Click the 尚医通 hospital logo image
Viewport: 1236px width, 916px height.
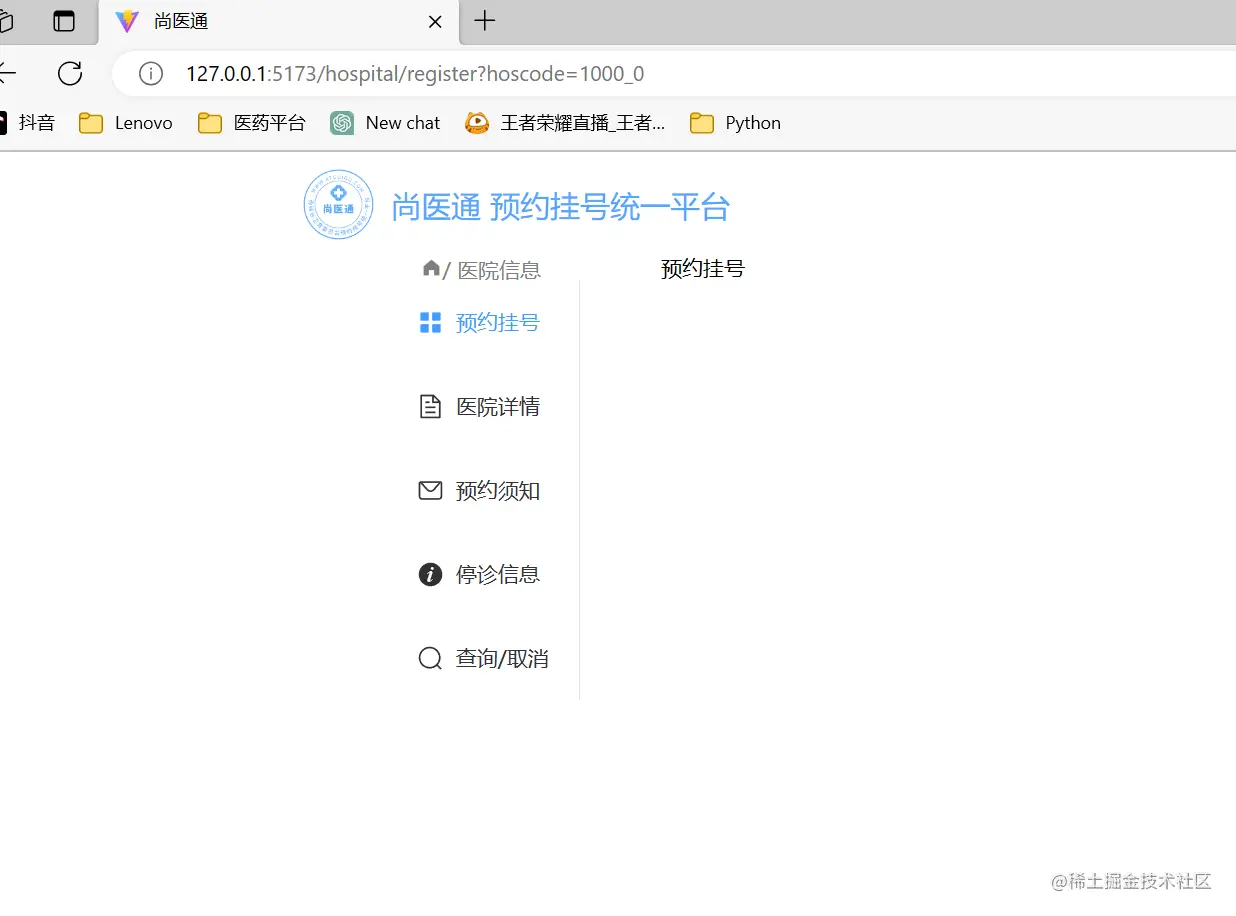339,205
